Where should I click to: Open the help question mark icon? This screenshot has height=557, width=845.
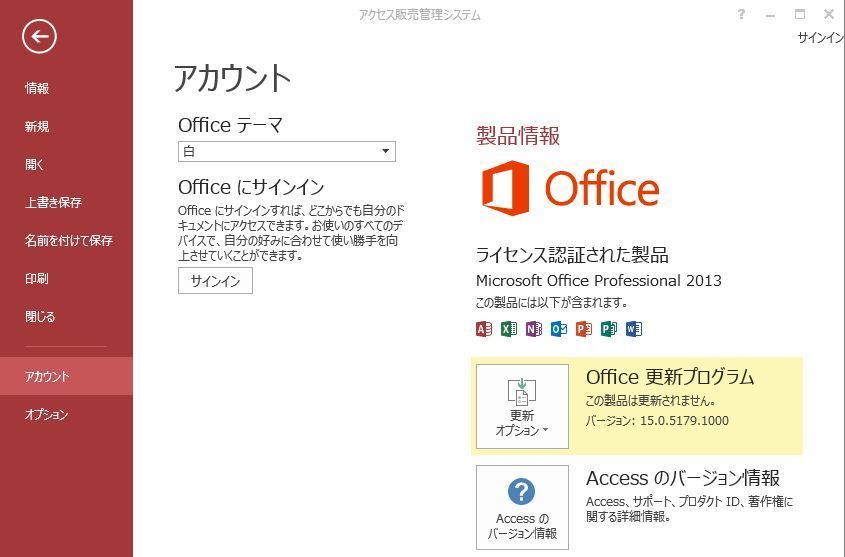tap(742, 15)
